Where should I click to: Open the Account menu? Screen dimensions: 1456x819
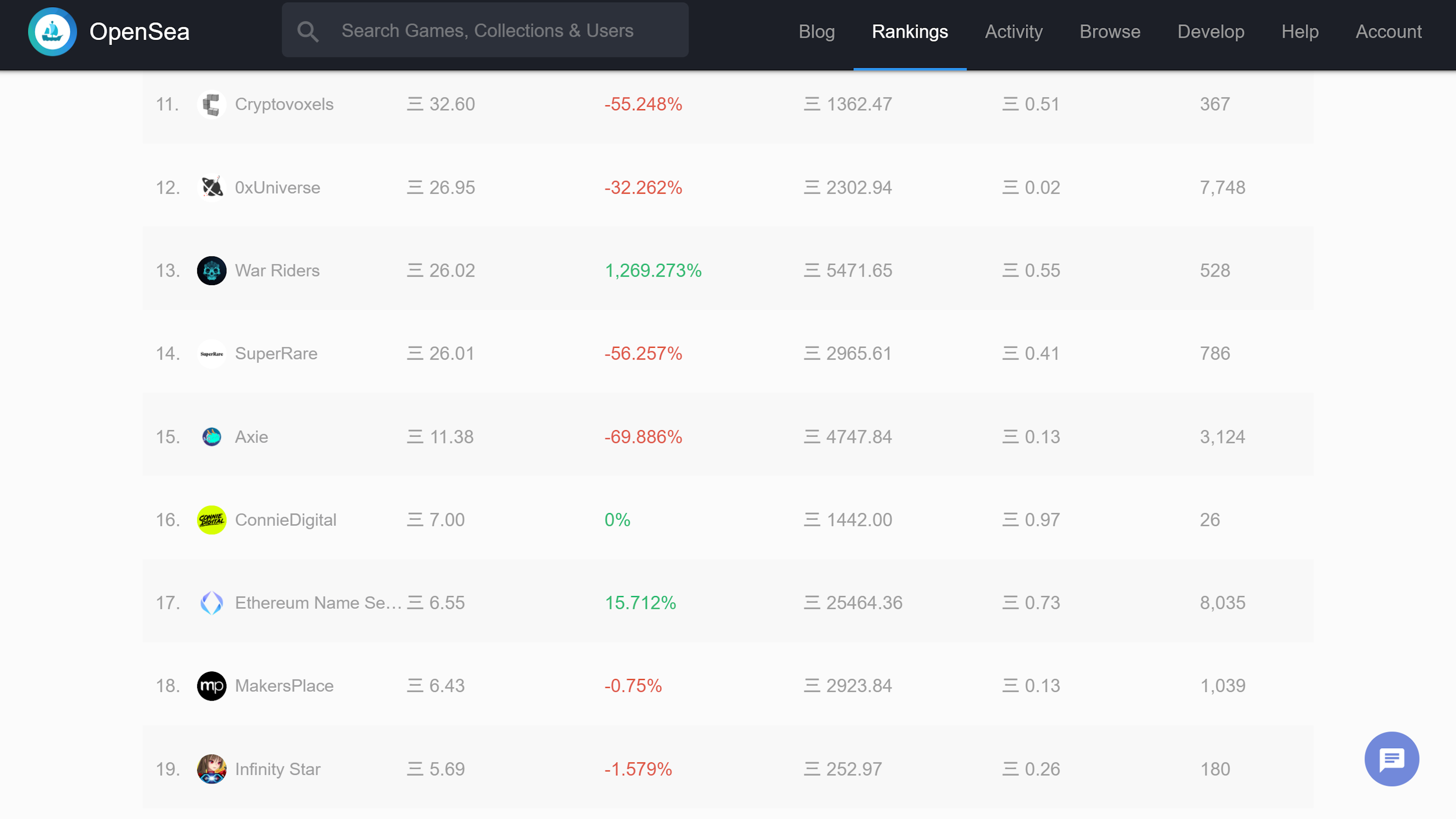[x=1389, y=32]
